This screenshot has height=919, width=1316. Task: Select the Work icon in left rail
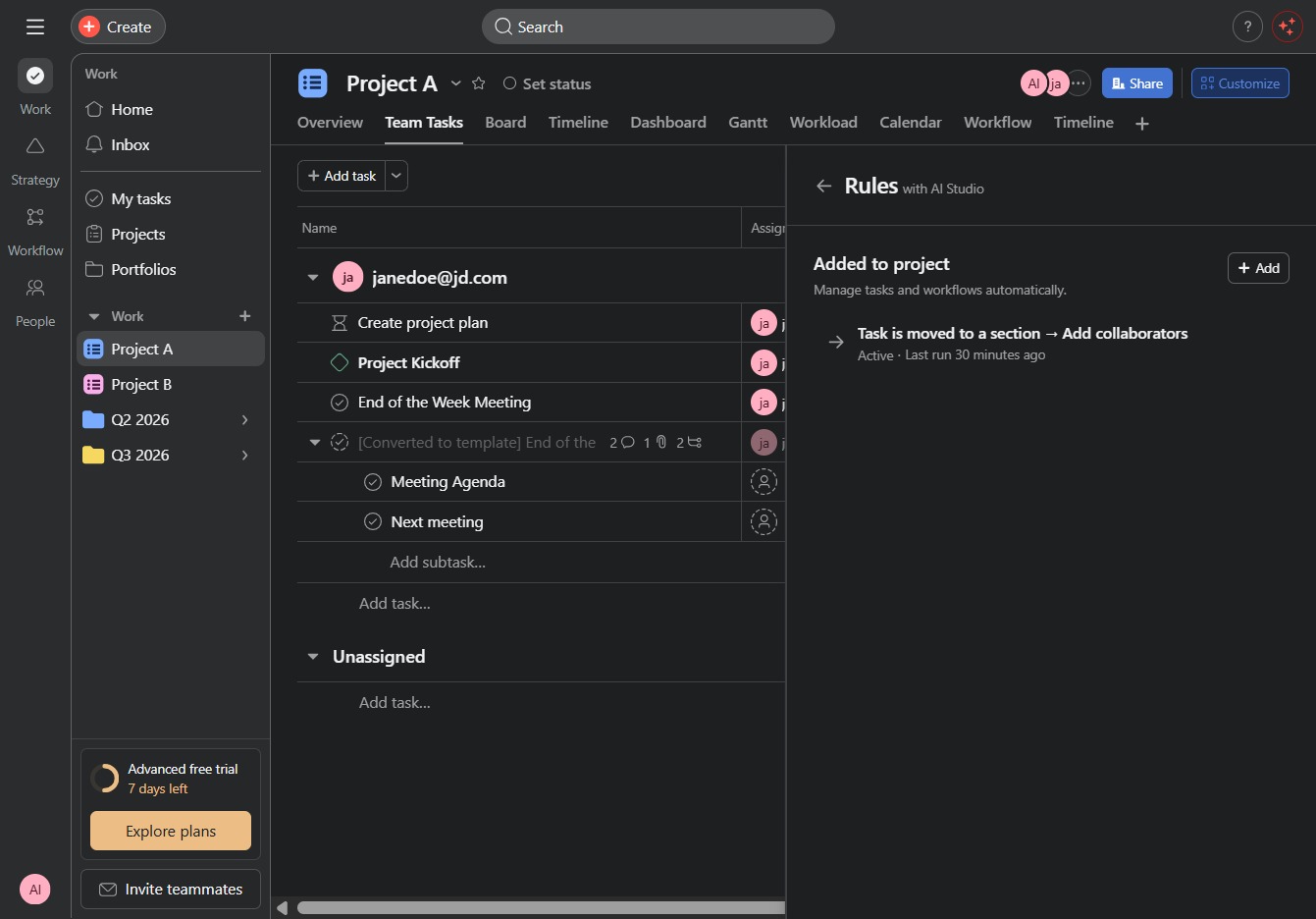[x=35, y=76]
